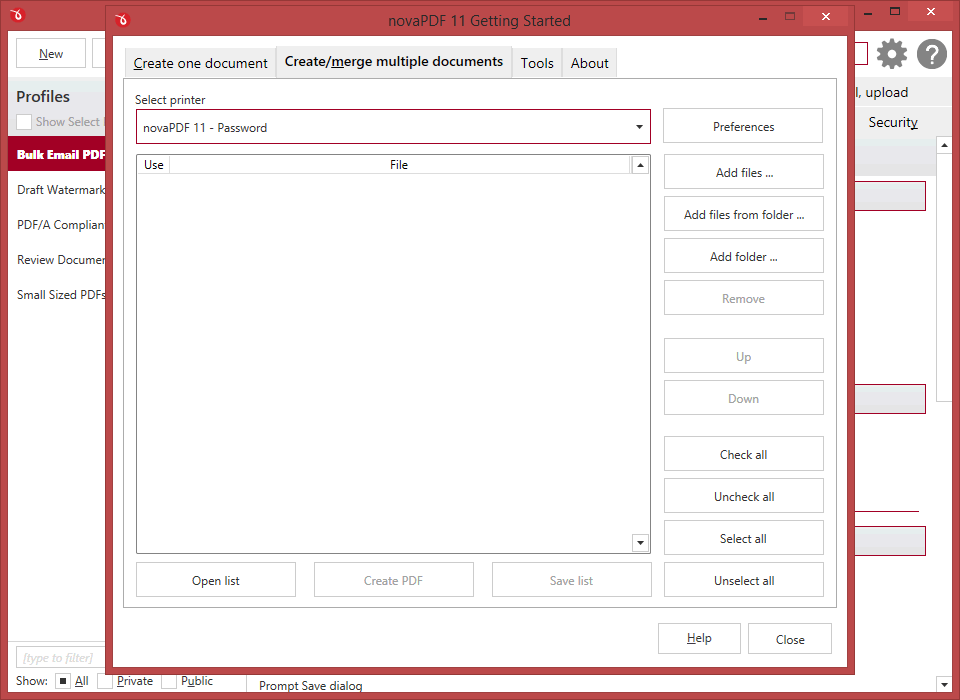Open Help from dialog footer

(699, 639)
